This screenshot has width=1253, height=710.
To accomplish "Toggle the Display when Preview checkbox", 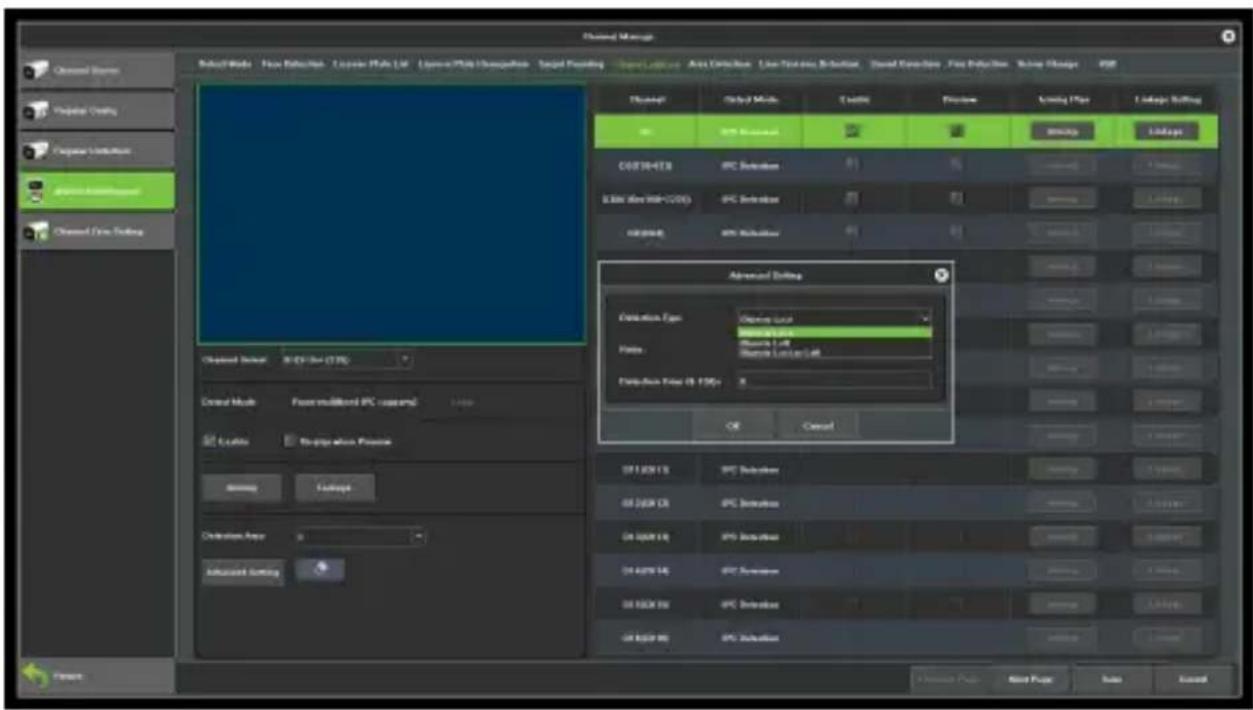I will click(x=291, y=441).
